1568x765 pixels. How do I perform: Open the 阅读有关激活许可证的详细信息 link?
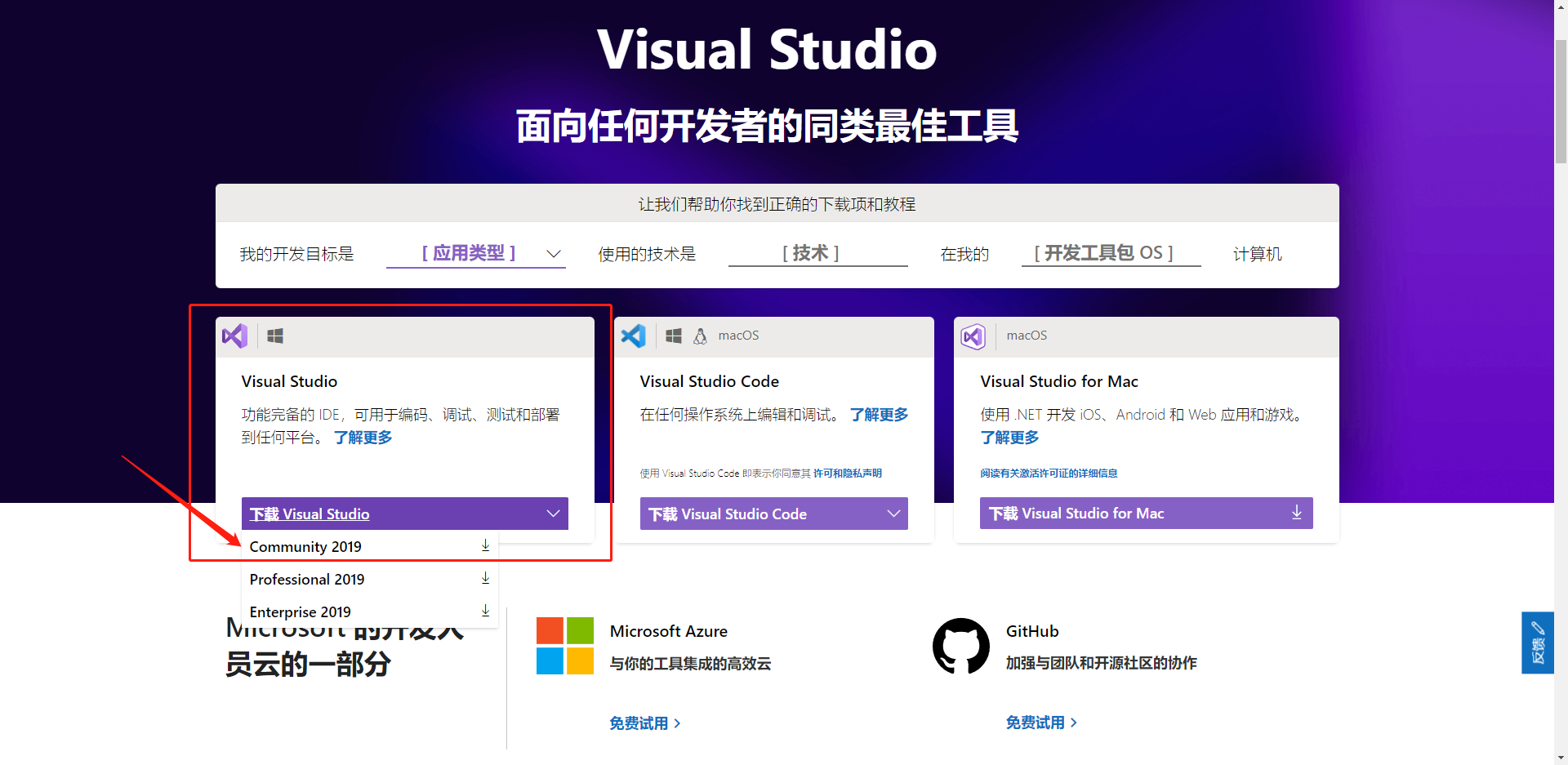coord(1049,474)
